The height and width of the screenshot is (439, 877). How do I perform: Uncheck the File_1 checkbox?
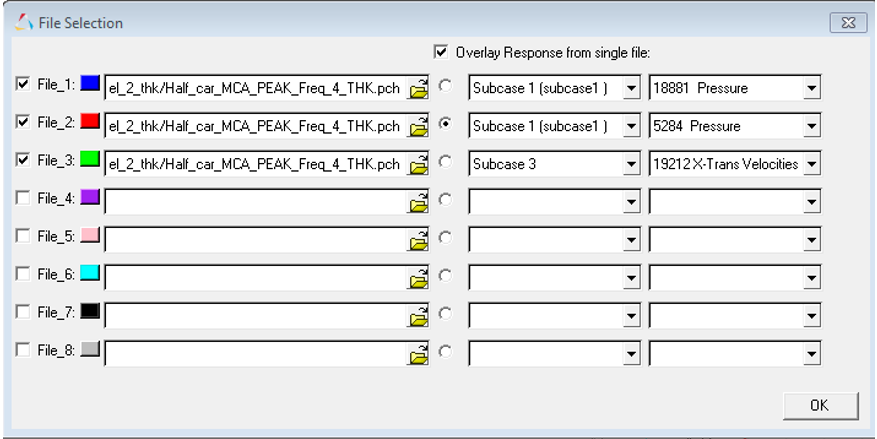pyautogui.click(x=22, y=87)
